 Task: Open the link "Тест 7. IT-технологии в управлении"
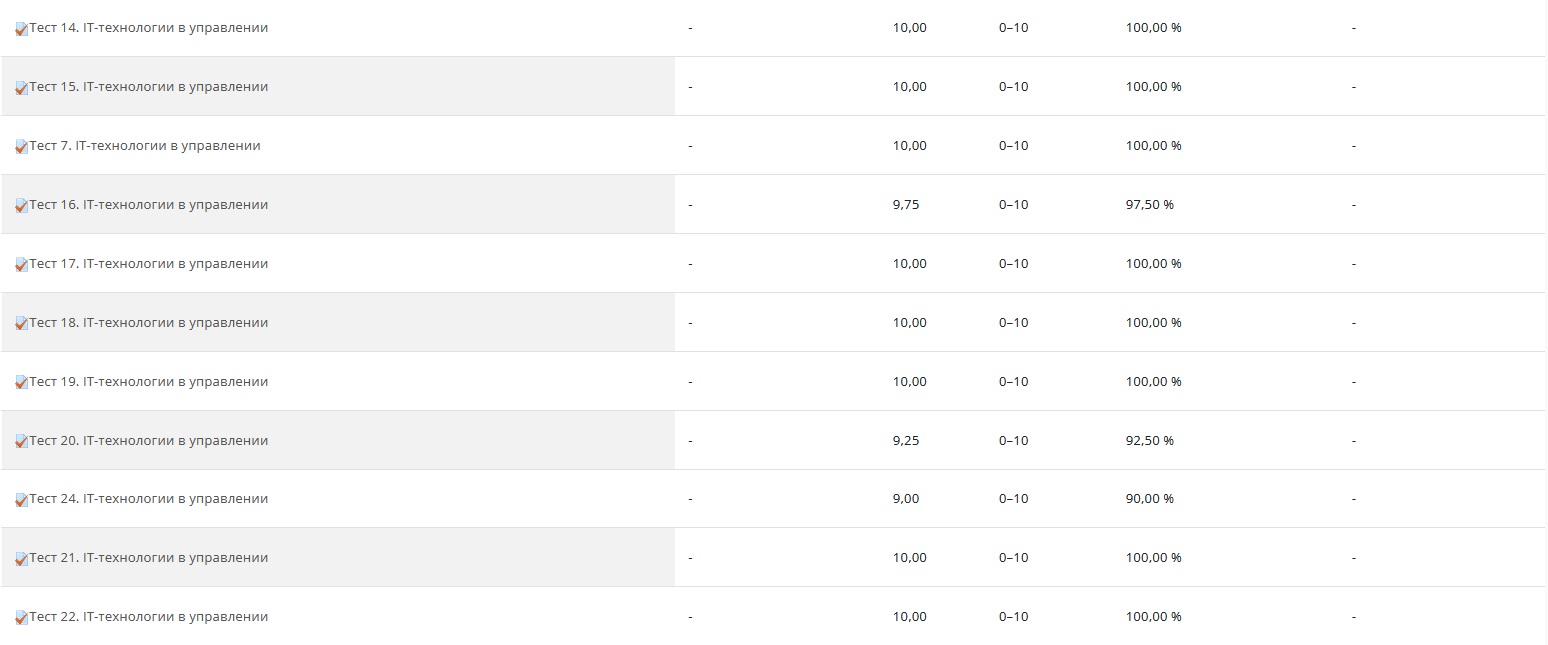click(145, 146)
